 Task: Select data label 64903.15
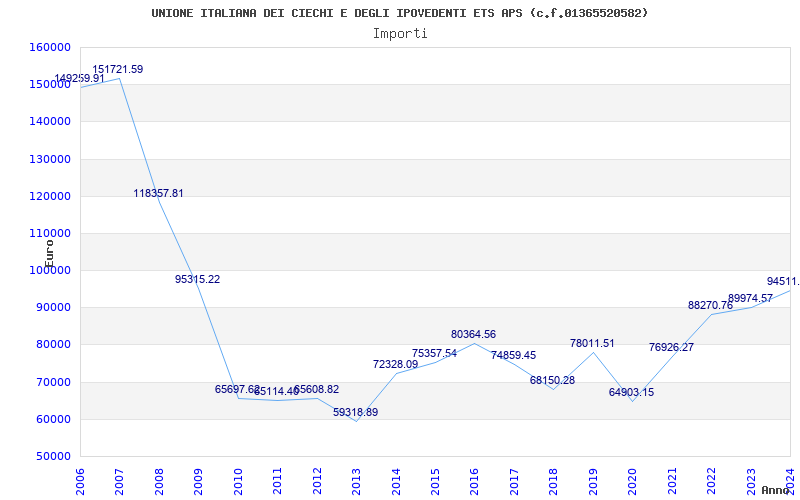pos(632,392)
